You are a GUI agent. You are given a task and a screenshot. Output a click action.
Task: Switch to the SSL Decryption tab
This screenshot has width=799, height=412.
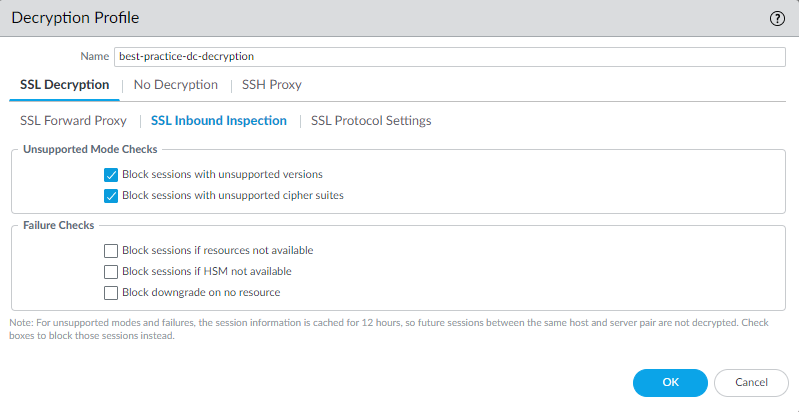pos(65,85)
